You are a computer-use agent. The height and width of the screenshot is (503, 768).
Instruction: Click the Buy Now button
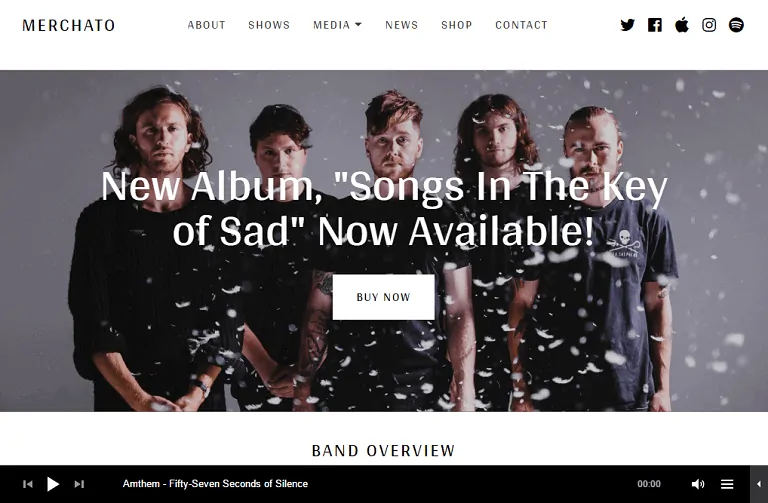click(384, 297)
